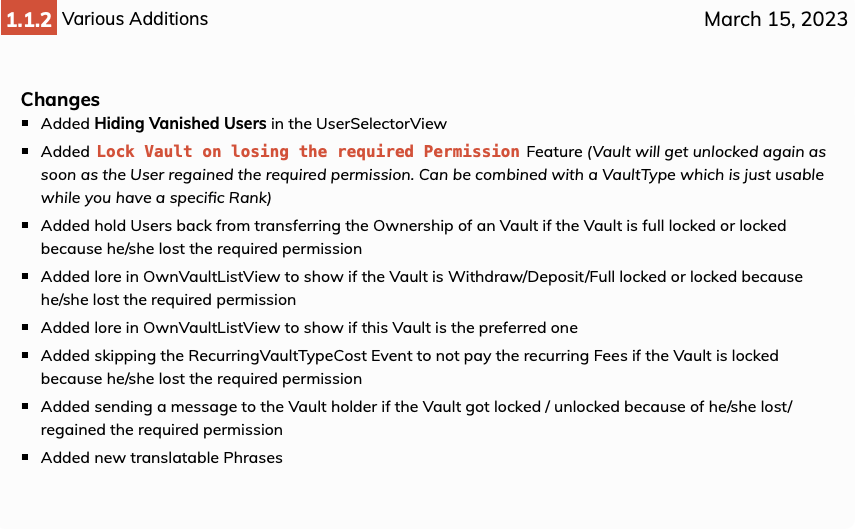Click the bold Hiding Vanished Users text
This screenshot has height=529, width=856.
180,123
